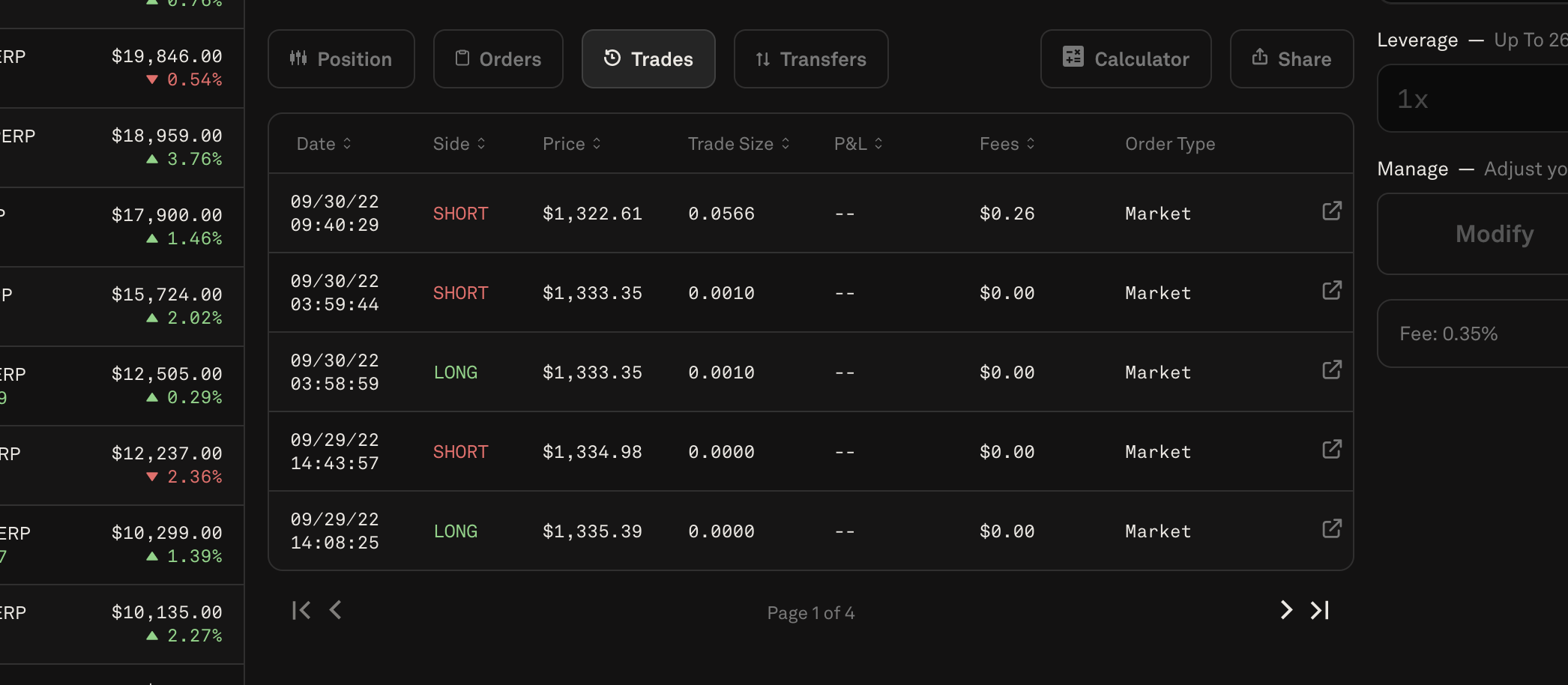Image resolution: width=1568 pixels, height=685 pixels.
Task: Click the Share button
Action: click(1291, 59)
